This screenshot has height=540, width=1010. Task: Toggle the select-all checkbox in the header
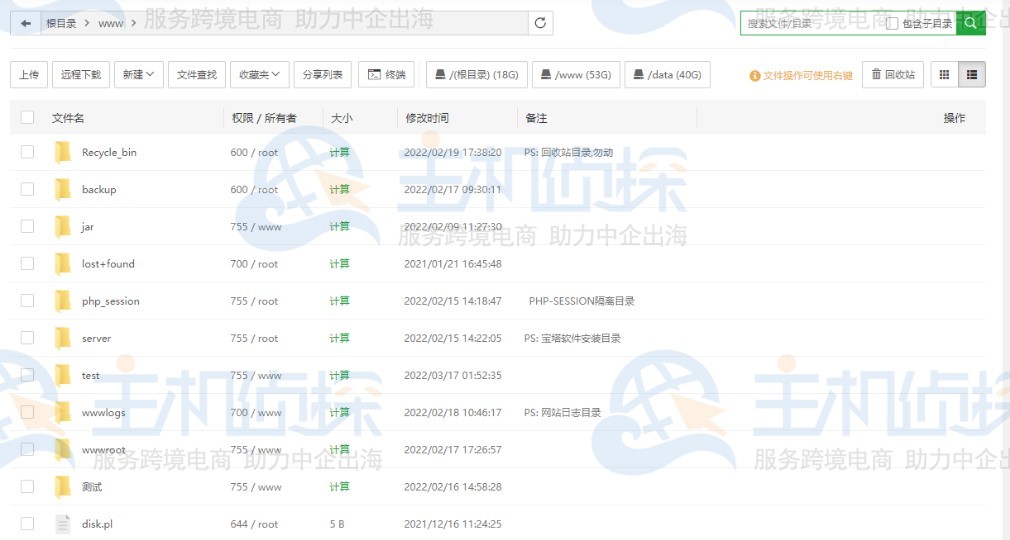click(27, 118)
